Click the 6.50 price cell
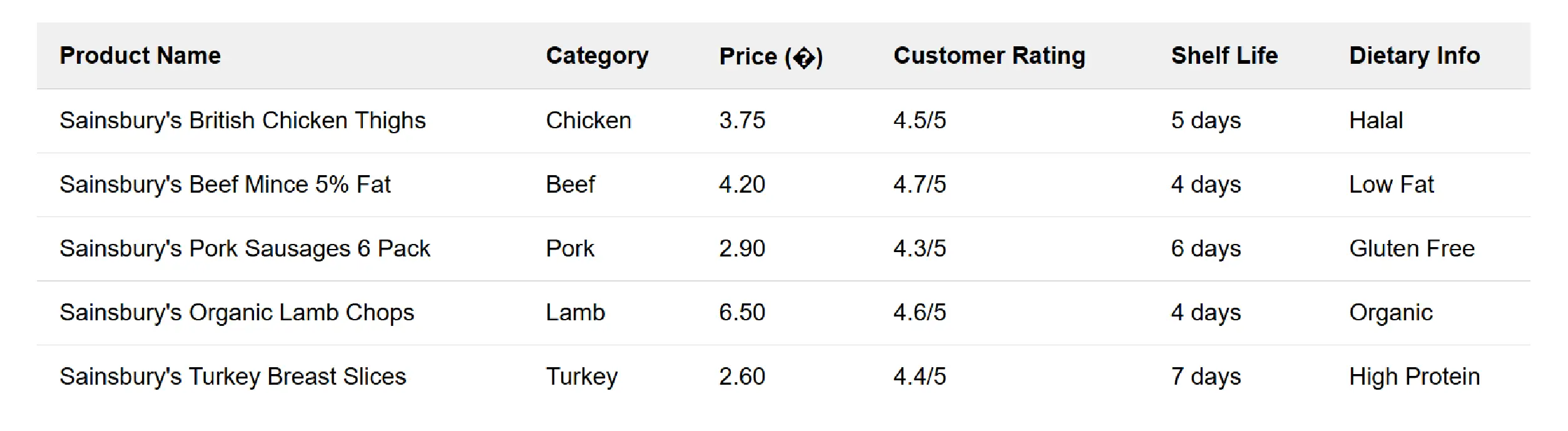Screen dimensions: 1568x431 click(x=741, y=312)
